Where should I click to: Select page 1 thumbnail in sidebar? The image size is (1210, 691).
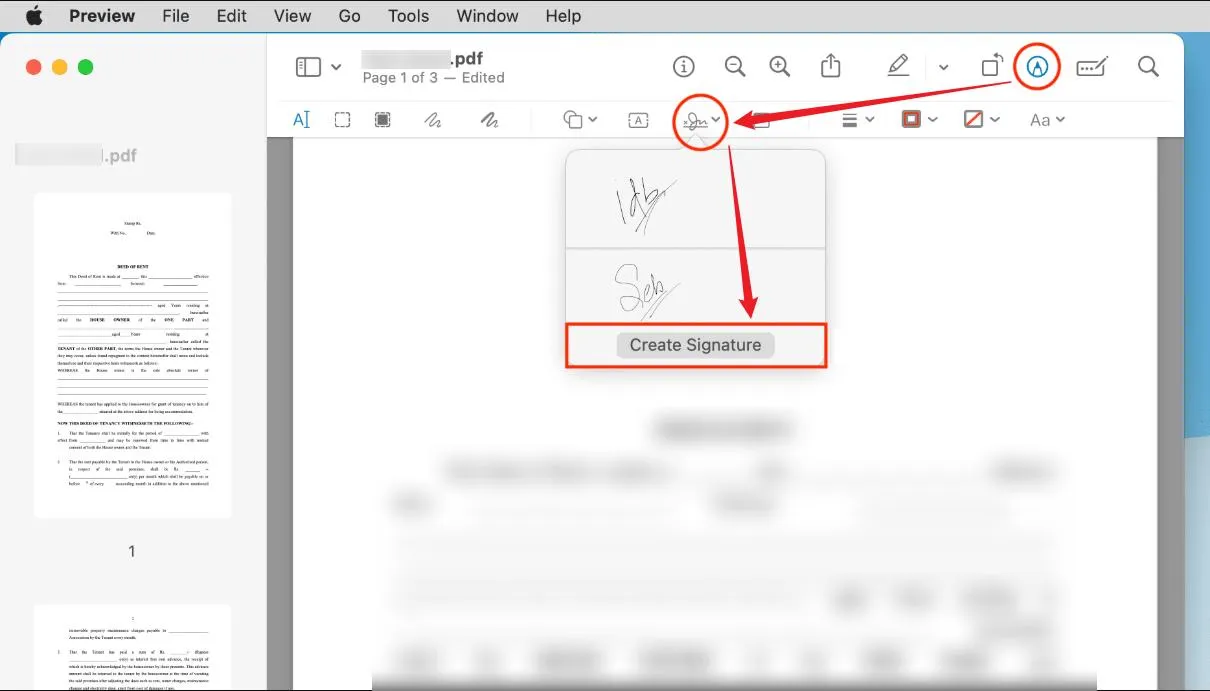[133, 355]
